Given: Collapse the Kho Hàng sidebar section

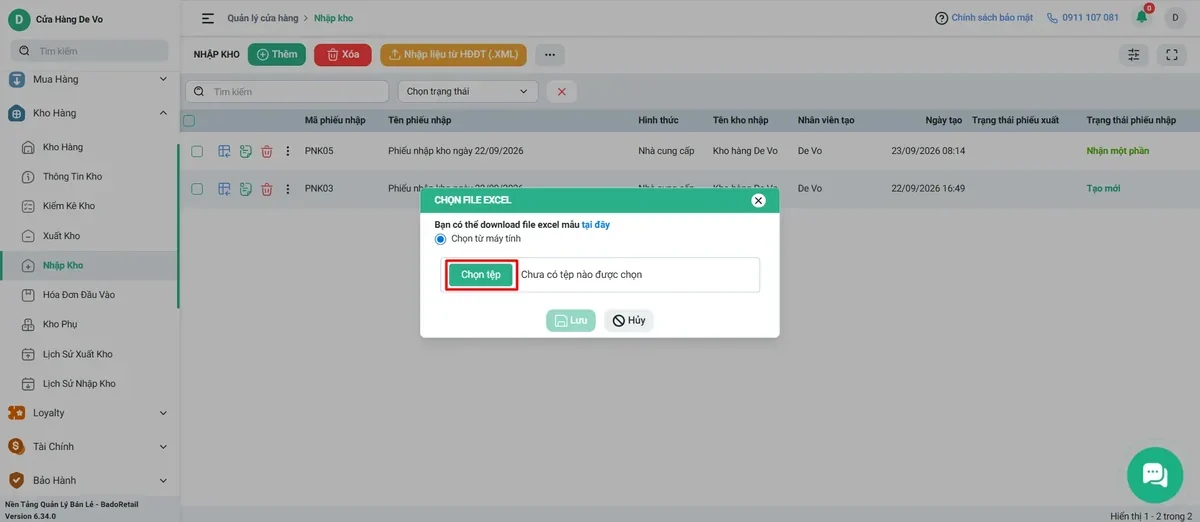Looking at the screenshot, I should [x=90, y=113].
